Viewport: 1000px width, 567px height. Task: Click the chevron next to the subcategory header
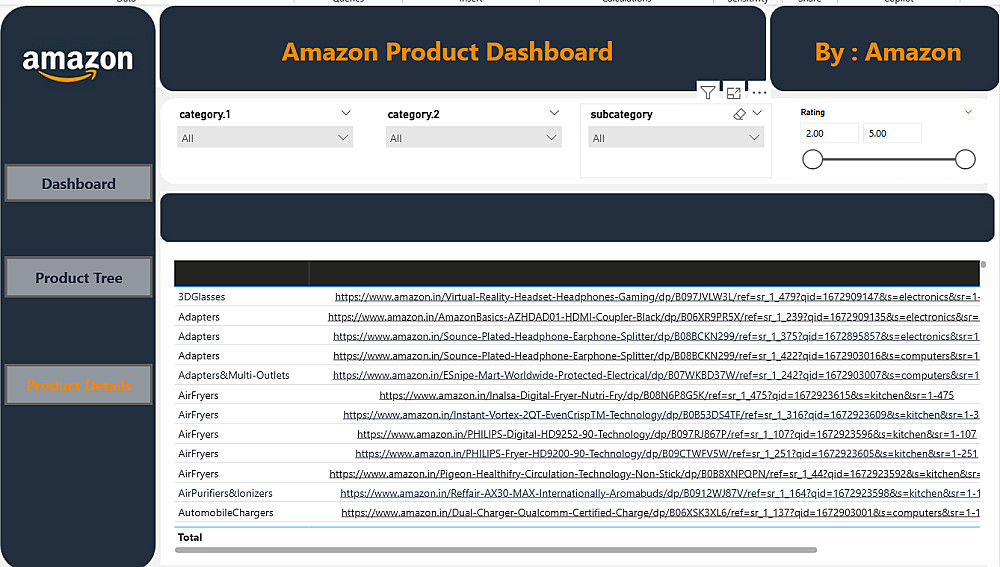[x=757, y=114]
